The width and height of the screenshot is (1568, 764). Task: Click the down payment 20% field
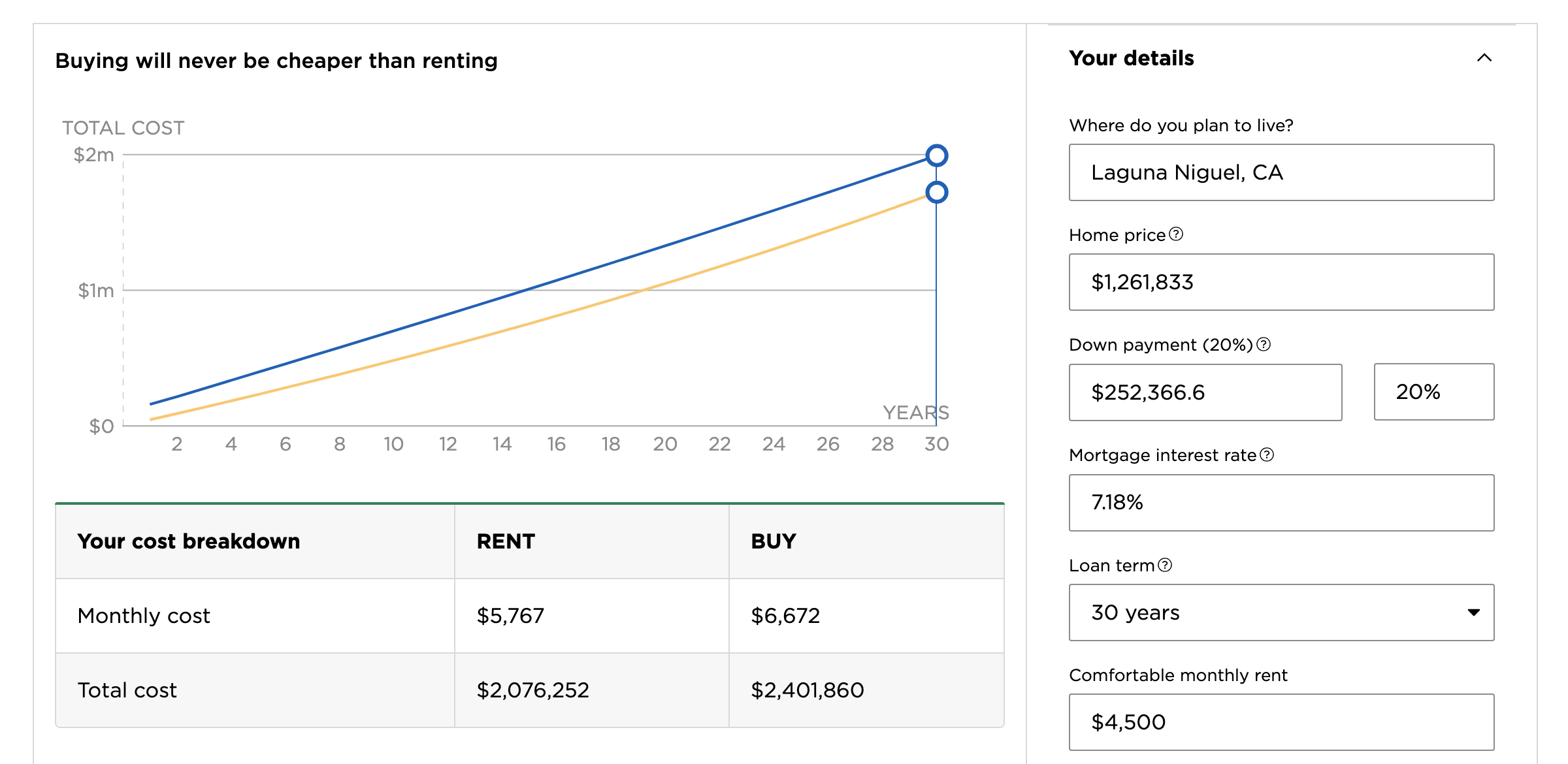click(x=1434, y=392)
